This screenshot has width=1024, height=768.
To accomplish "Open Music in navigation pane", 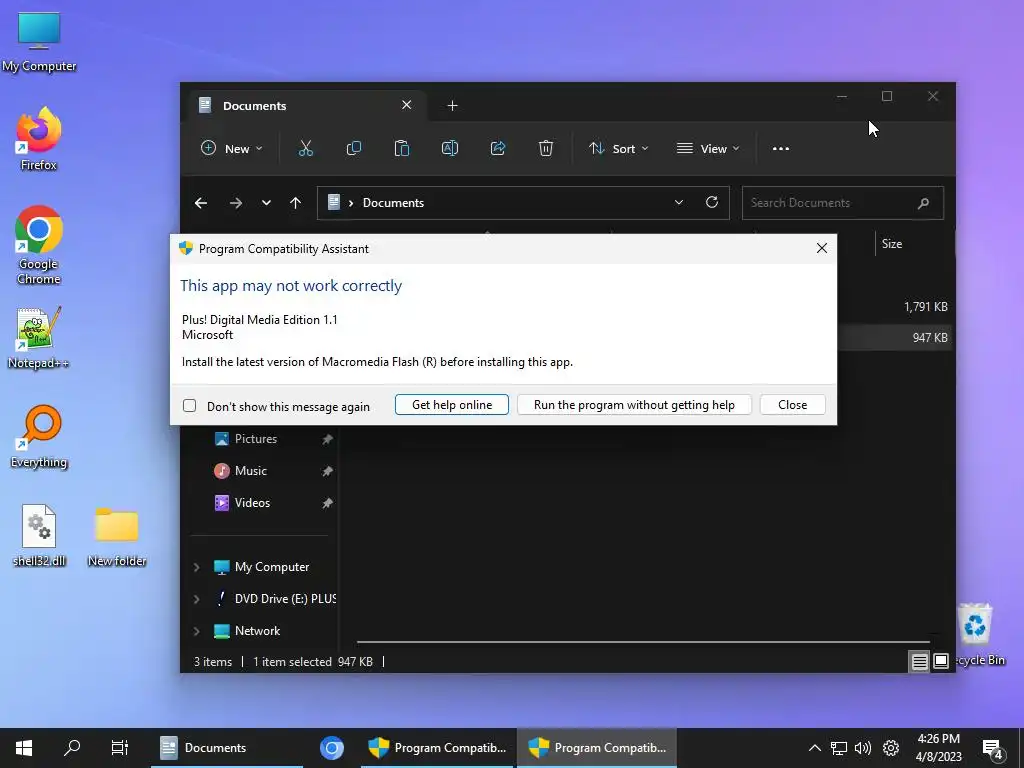I will (250, 471).
